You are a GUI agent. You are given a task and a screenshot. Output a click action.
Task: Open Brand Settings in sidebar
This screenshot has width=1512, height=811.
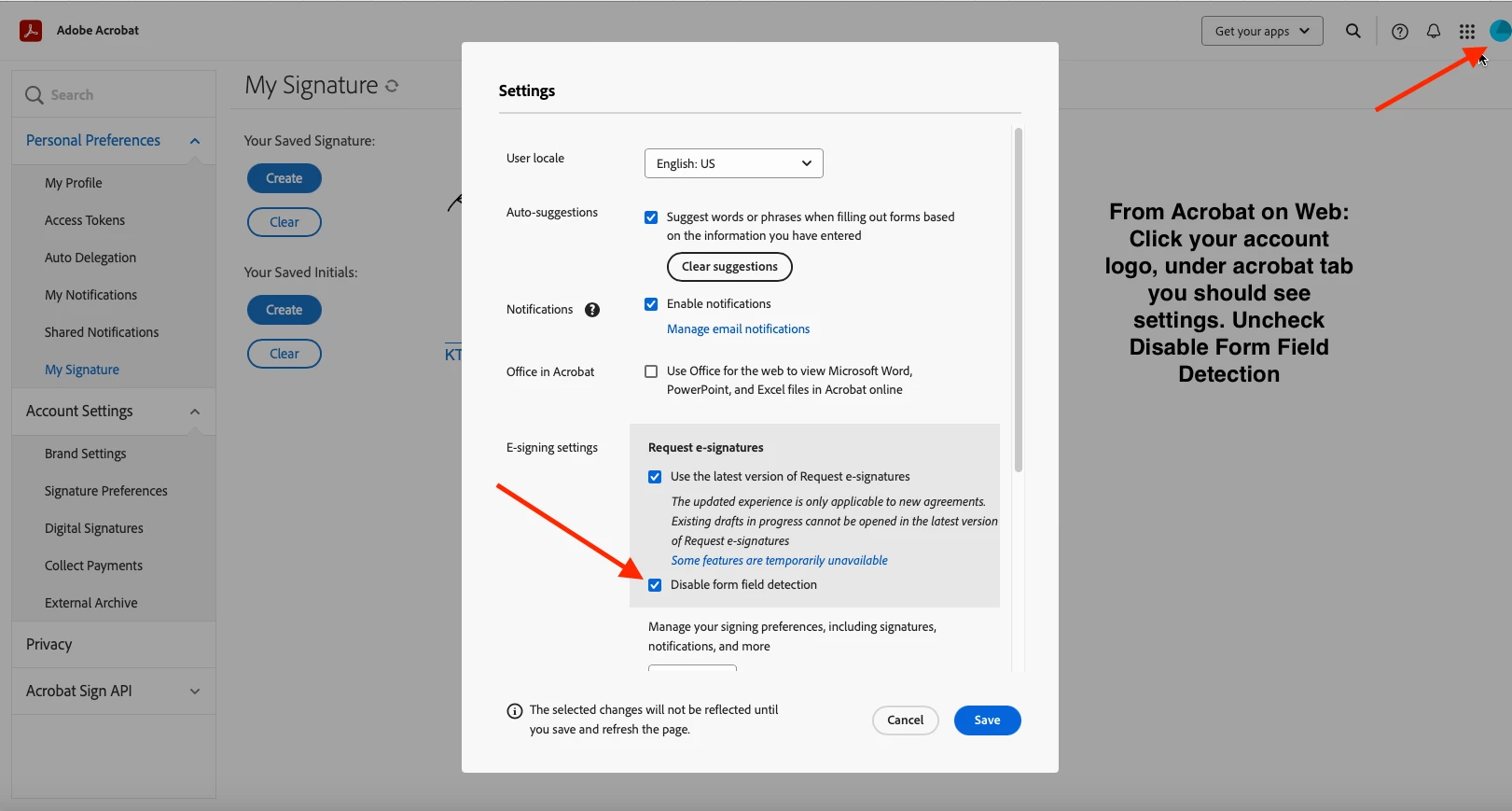tap(86, 454)
